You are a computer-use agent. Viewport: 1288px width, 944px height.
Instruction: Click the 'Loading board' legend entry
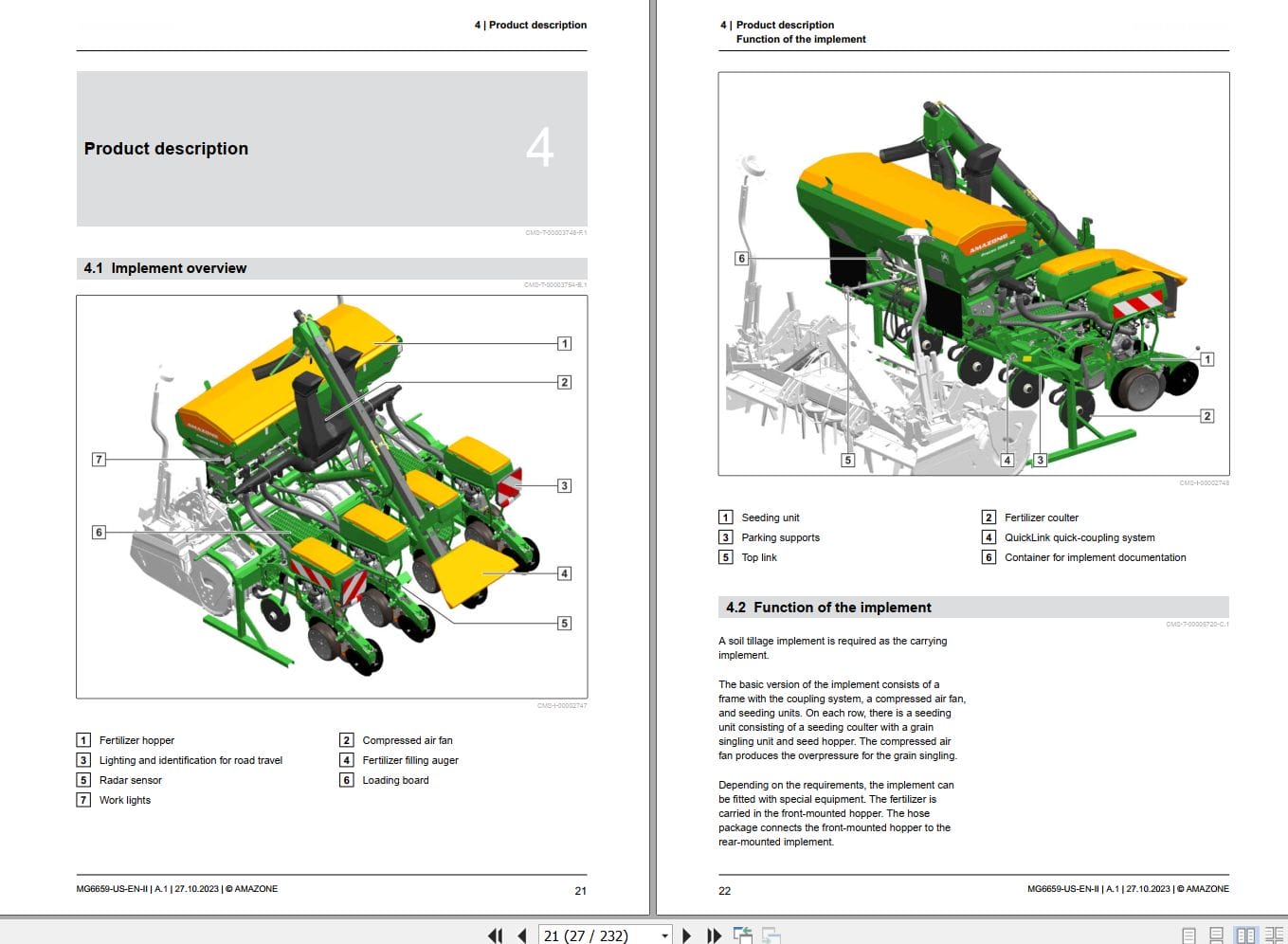(x=395, y=780)
